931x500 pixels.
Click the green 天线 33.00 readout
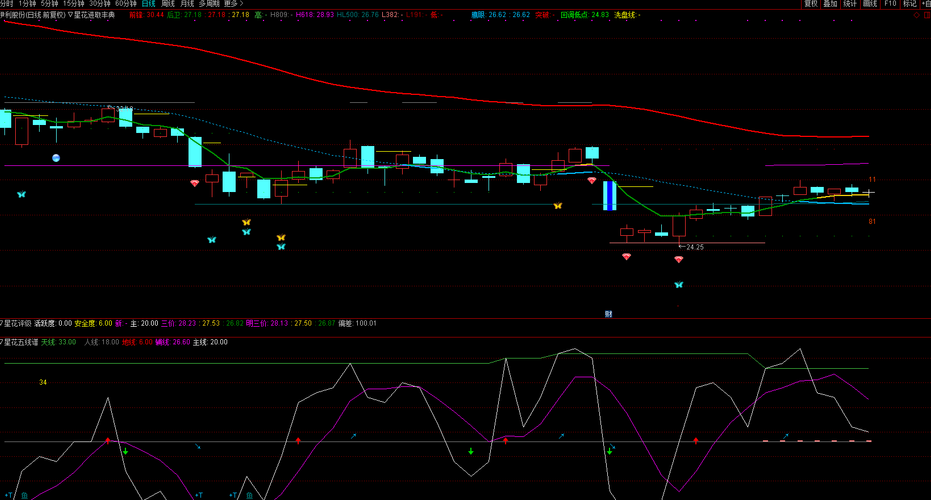point(58,343)
